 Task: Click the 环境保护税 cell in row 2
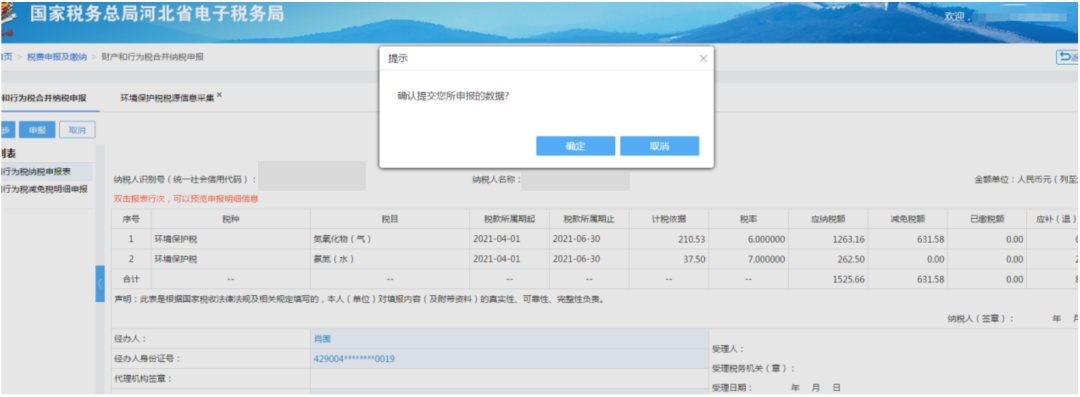click(x=230, y=259)
